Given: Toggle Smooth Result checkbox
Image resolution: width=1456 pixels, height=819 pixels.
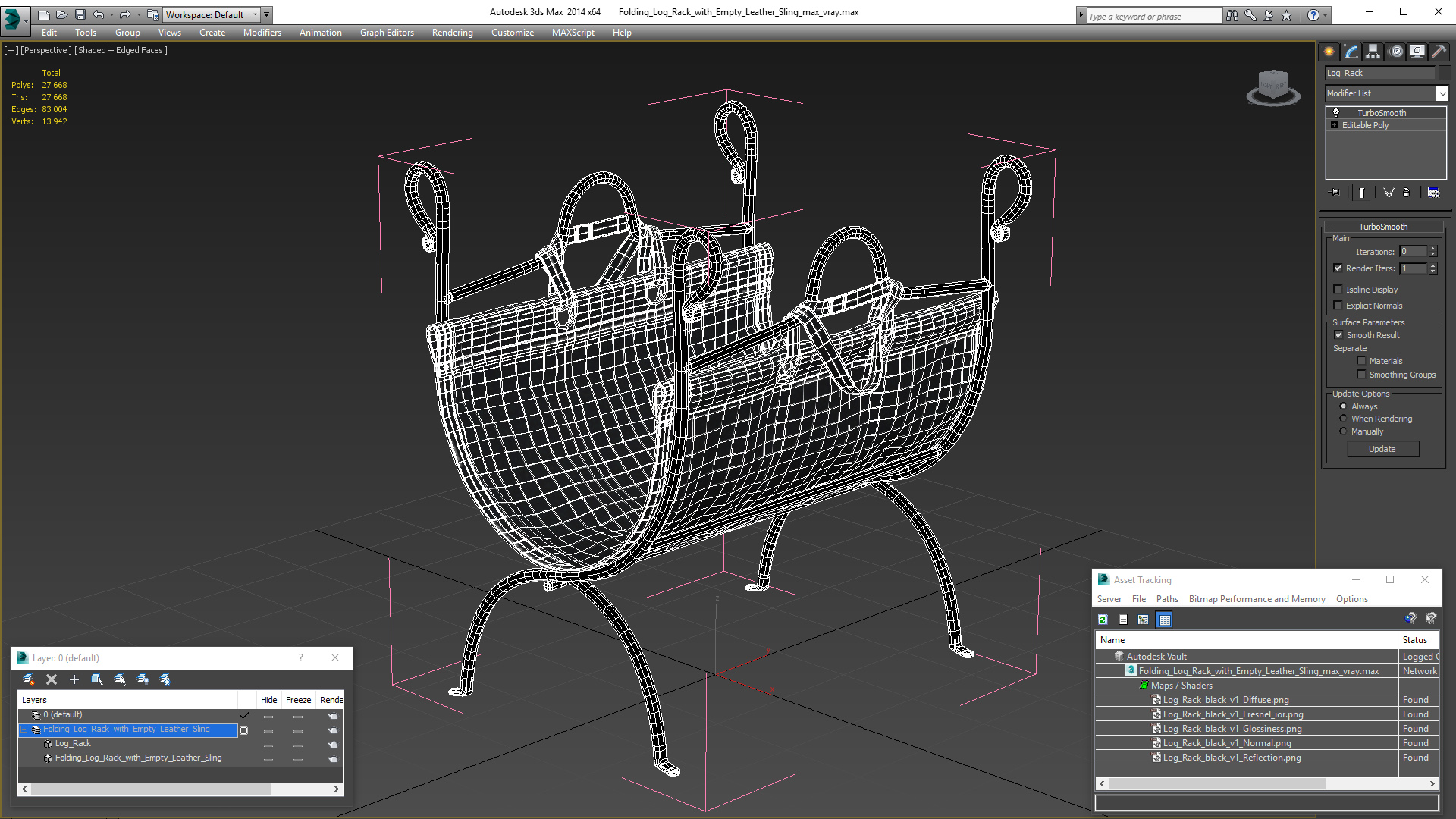Looking at the screenshot, I should (x=1338, y=335).
